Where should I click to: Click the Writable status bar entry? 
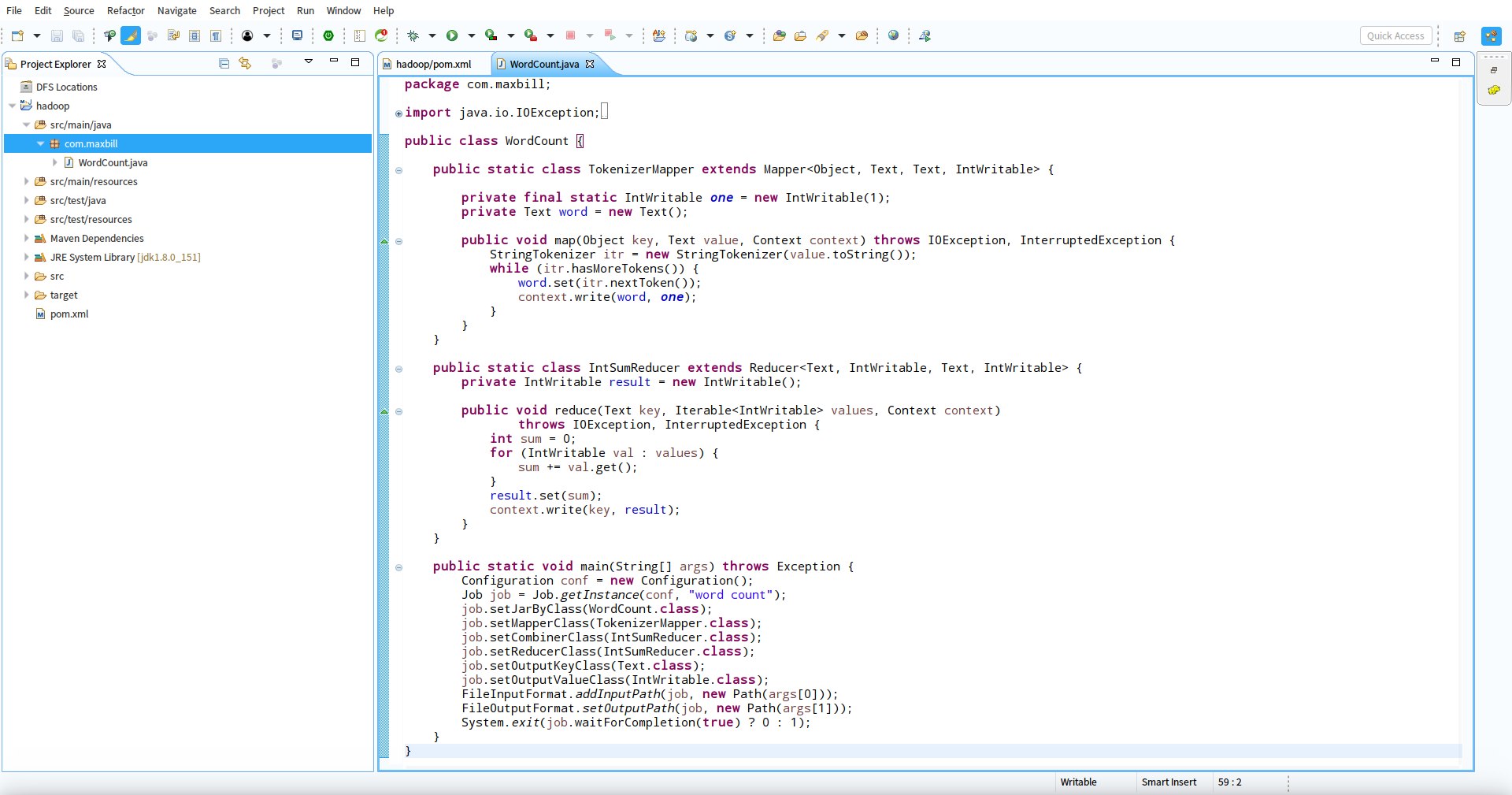click(1078, 782)
